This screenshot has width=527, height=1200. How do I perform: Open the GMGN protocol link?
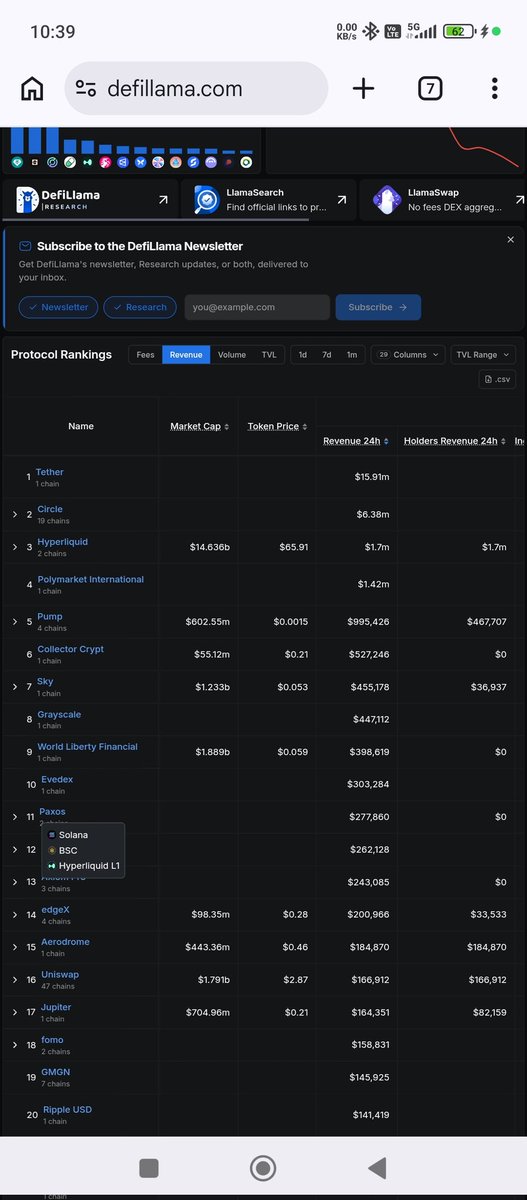coord(55,1072)
